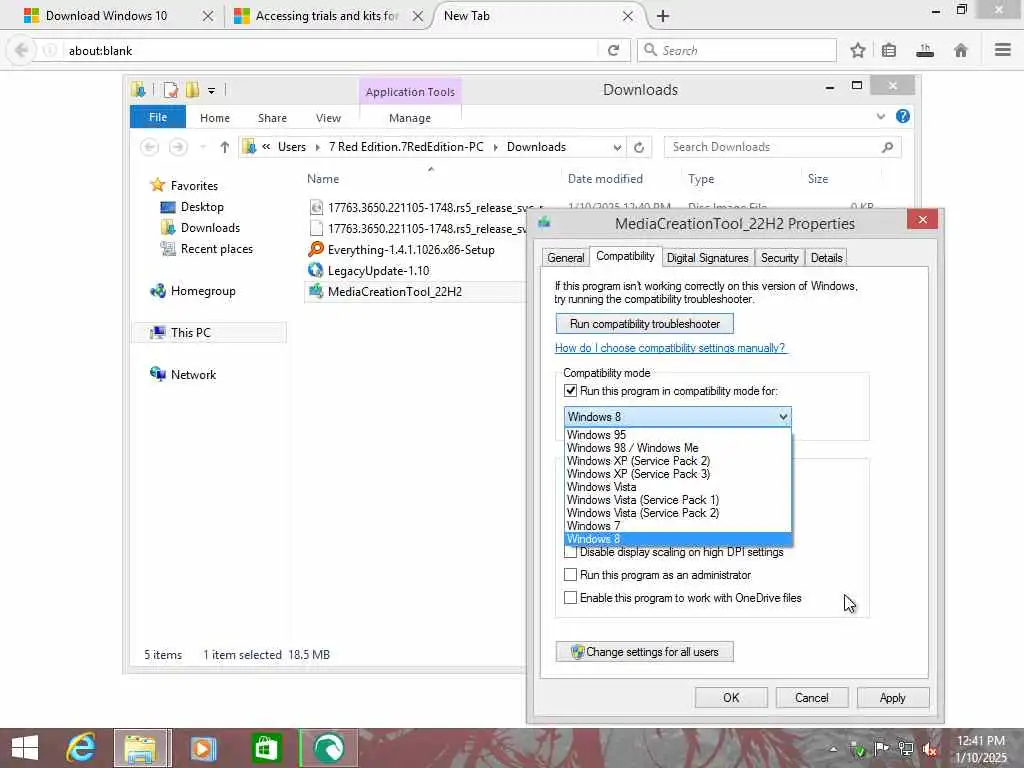Select Windows XP (Service Pack 3) option
This screenshot has height=768, width=1024.
tap(677, 474)
